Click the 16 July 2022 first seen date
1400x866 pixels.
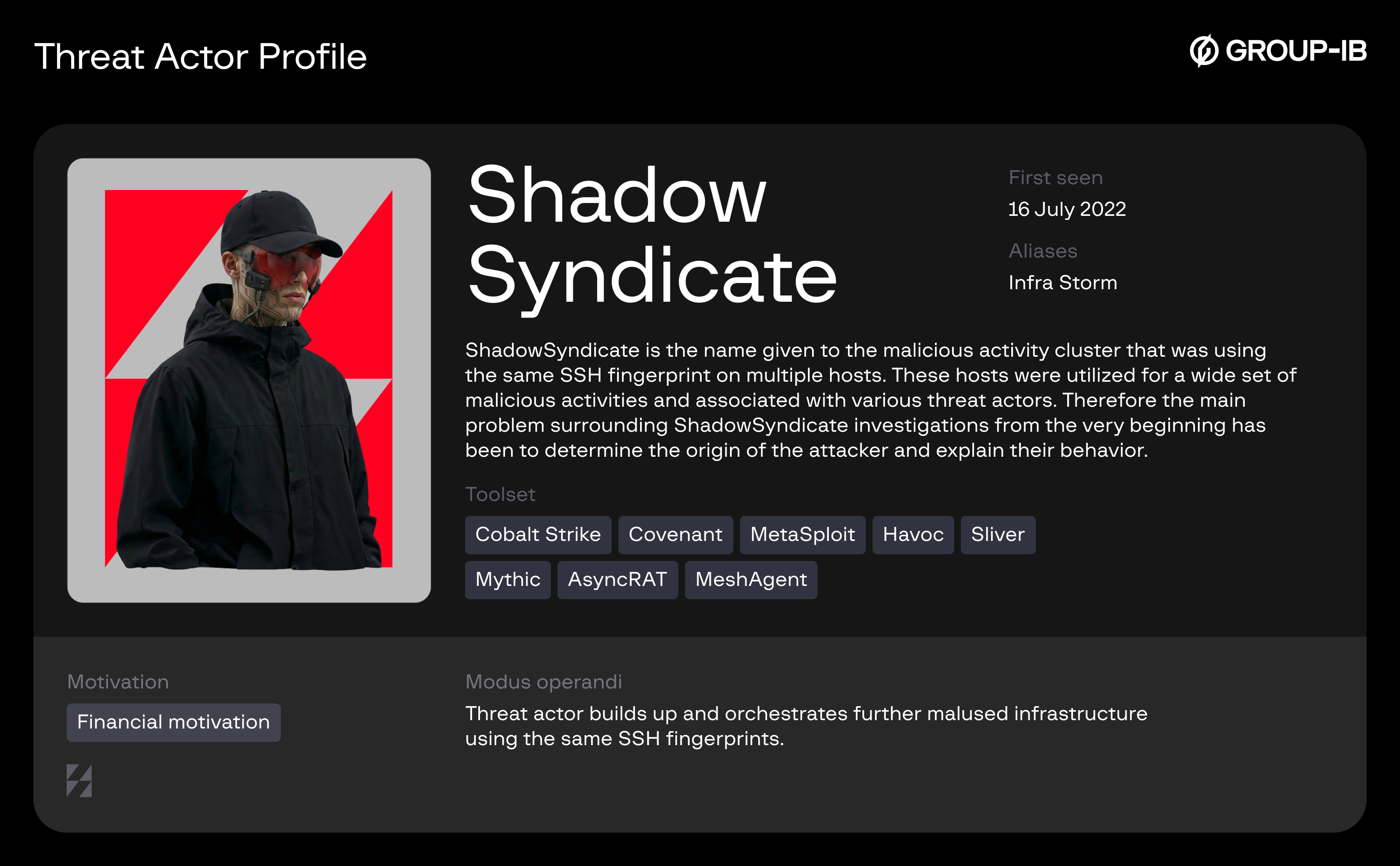(1067, 209)
